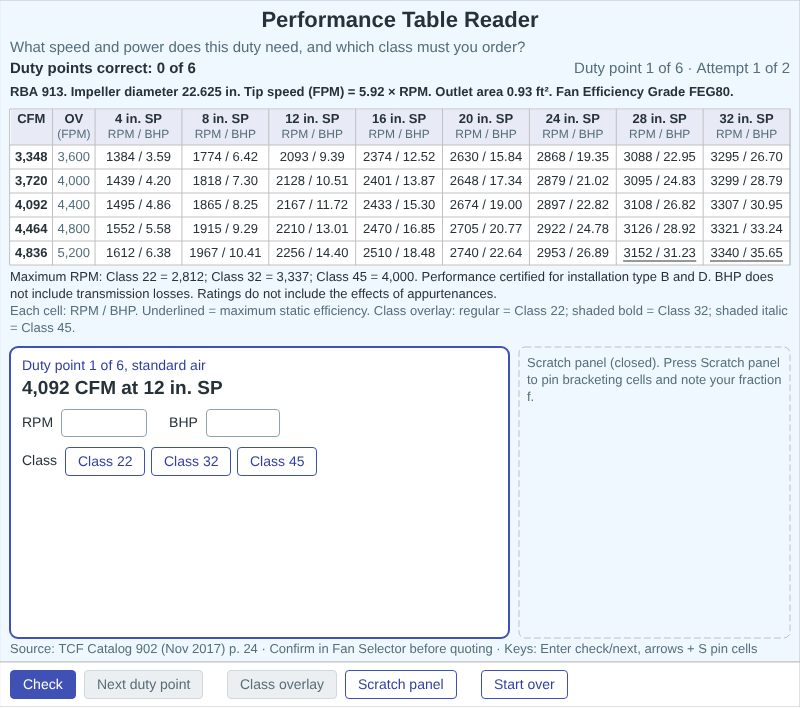Viewport: 800px width, 709px height.
Task: Select cell 2256 / 14.40
Action: click(x=312, y=252)
